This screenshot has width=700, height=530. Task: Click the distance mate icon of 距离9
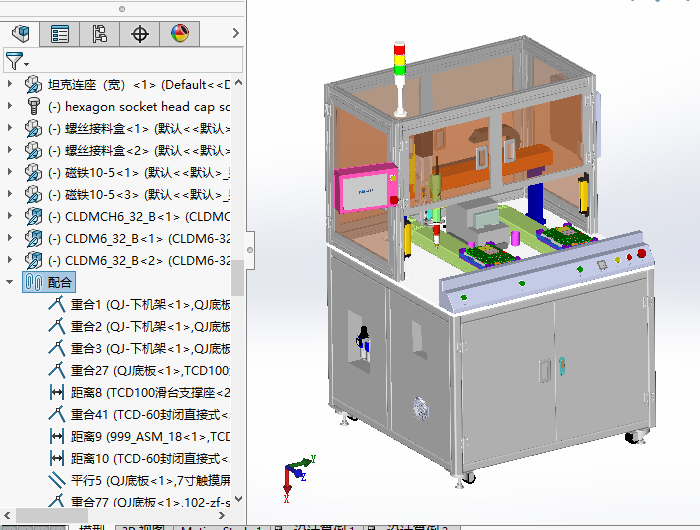[57, 436]
